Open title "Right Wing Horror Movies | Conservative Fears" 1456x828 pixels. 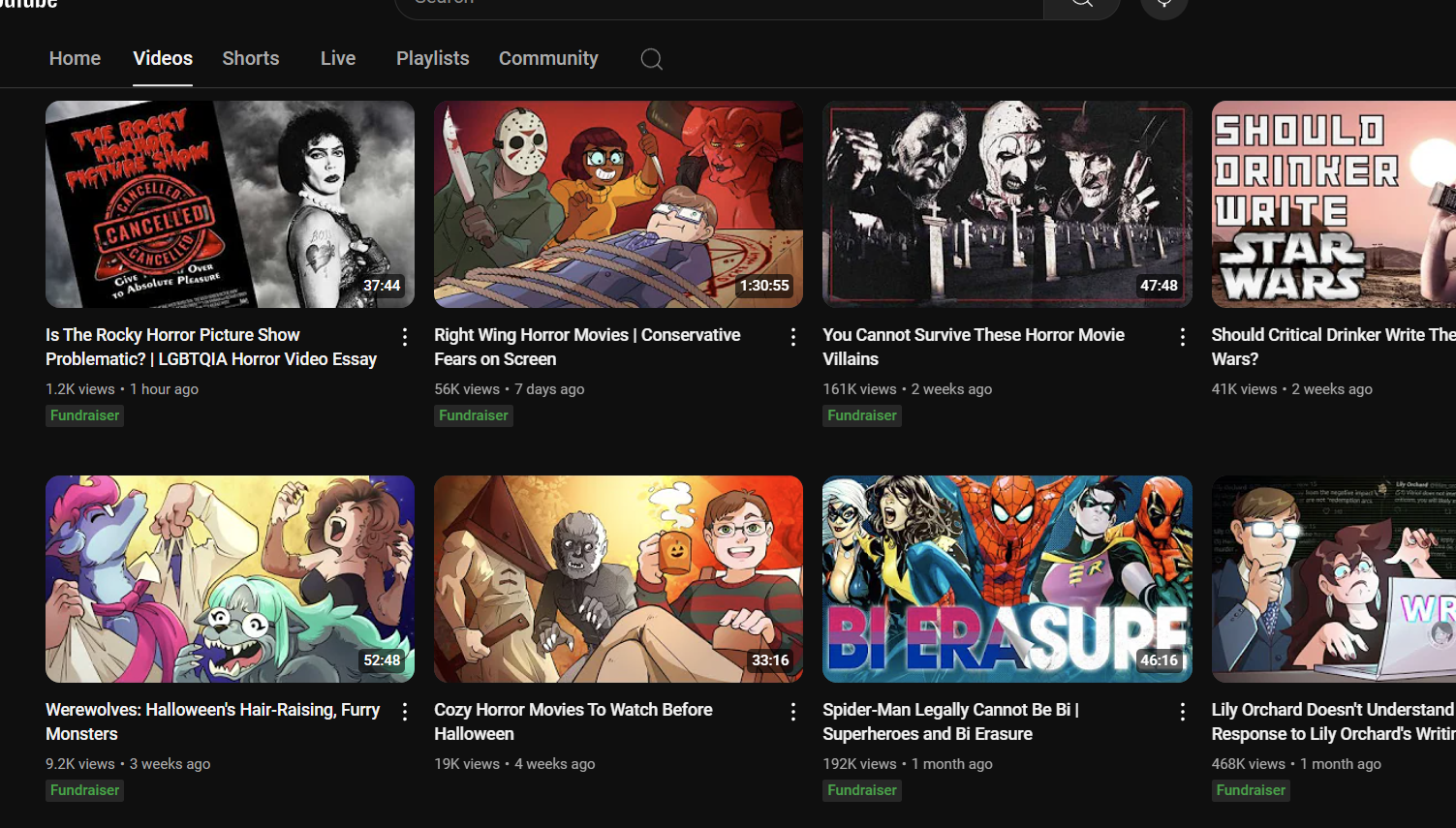(x=587, y=347)
